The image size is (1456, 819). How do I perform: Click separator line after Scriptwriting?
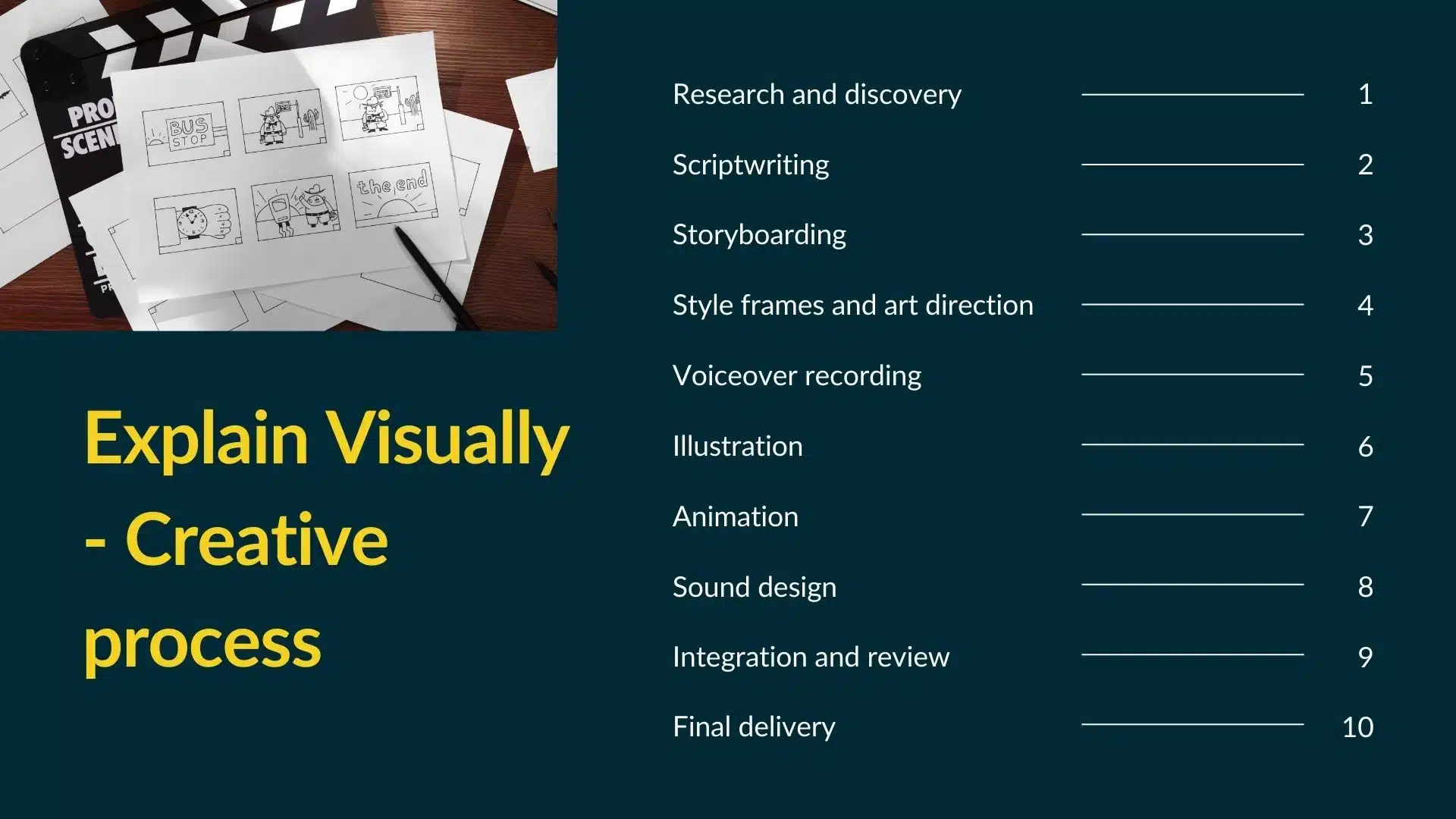(x=1190, y=163)
